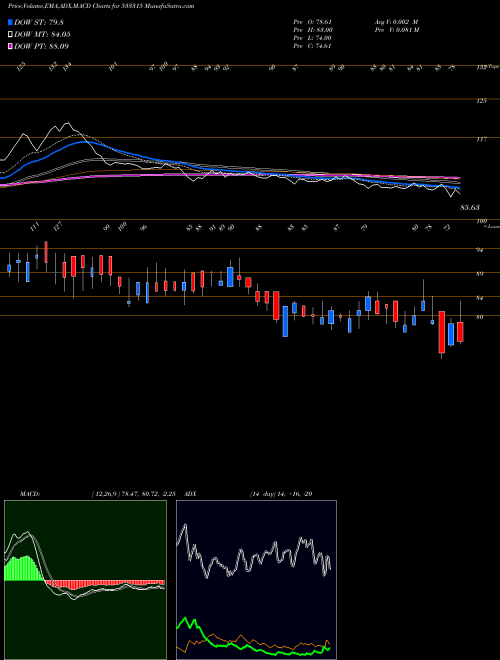Click the 84 candlestick axis label
500x660 pixels.
tap(480, 298)
